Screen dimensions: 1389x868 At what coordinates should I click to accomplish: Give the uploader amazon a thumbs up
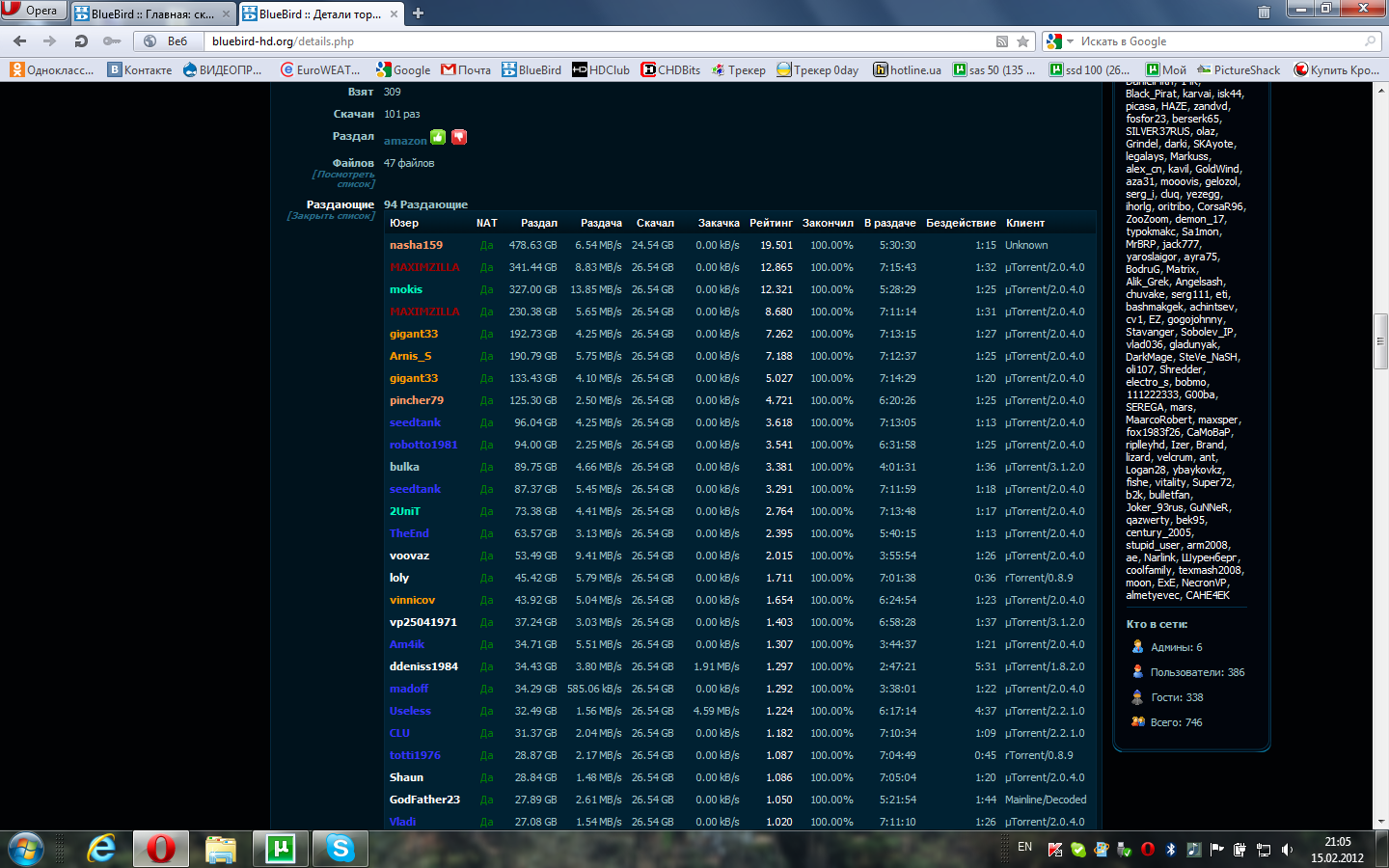pyautogui.click(x=438, y=137)
